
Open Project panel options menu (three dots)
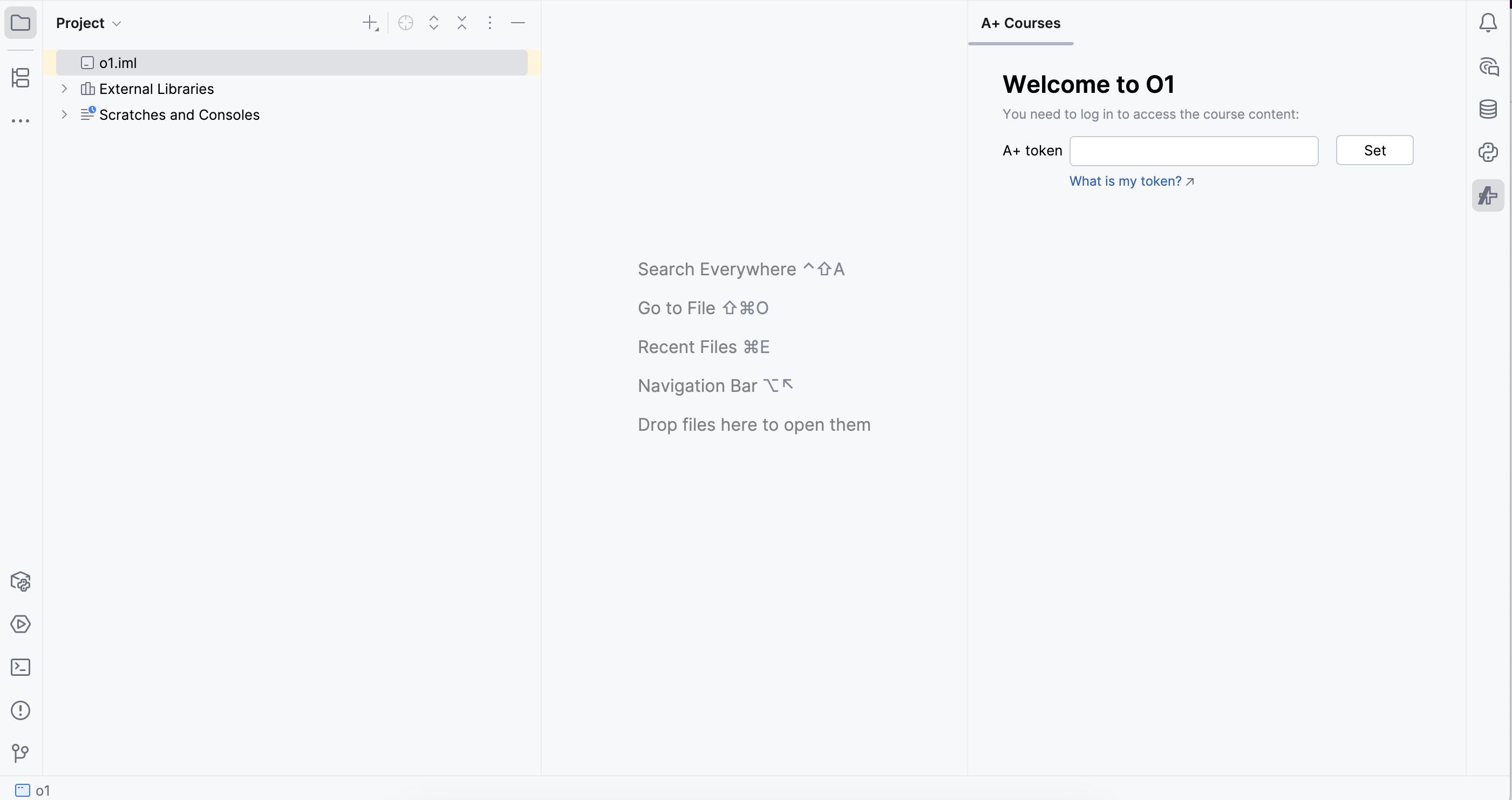(x=489, y=23)
